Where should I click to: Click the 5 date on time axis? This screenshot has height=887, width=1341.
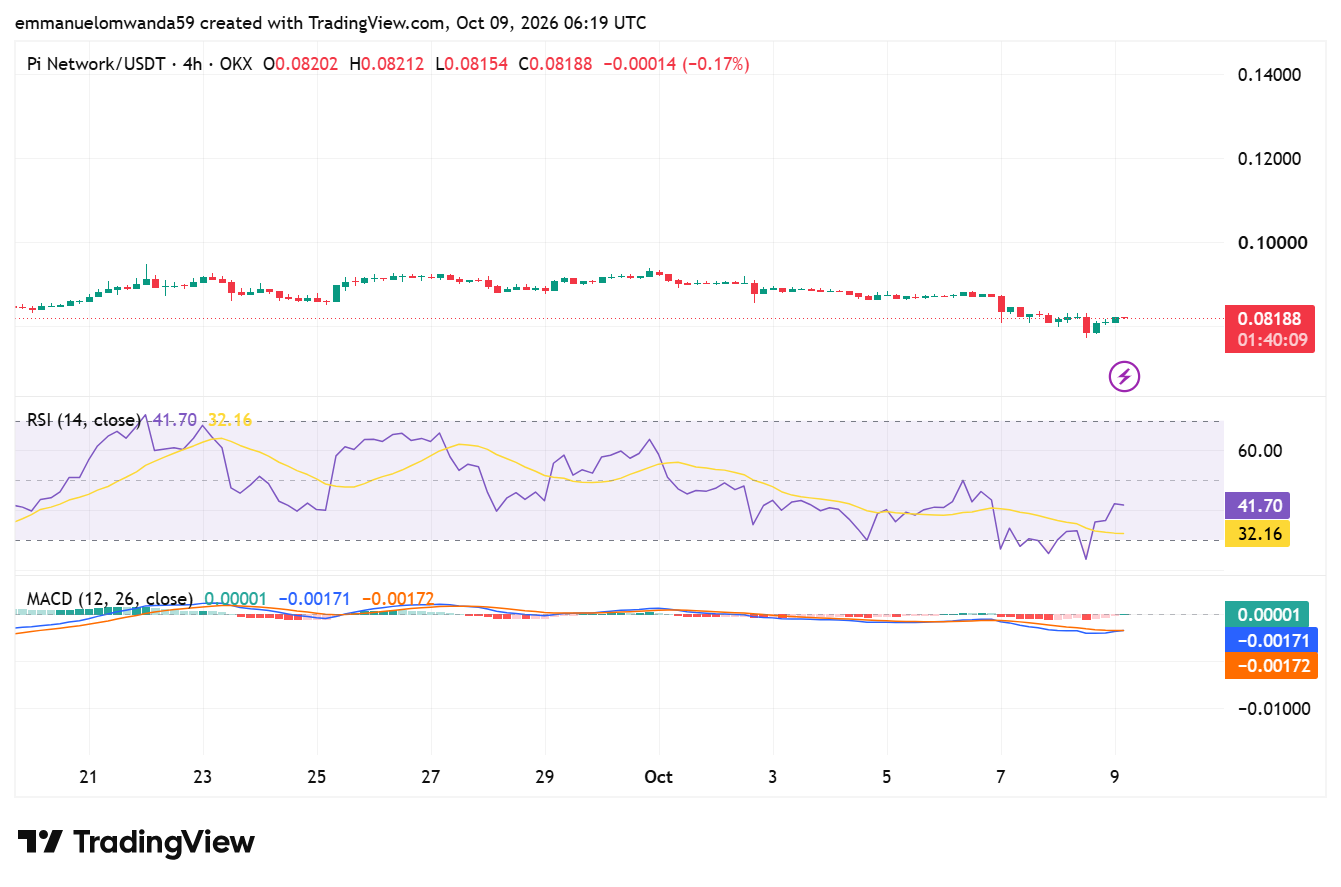(887, 777)
